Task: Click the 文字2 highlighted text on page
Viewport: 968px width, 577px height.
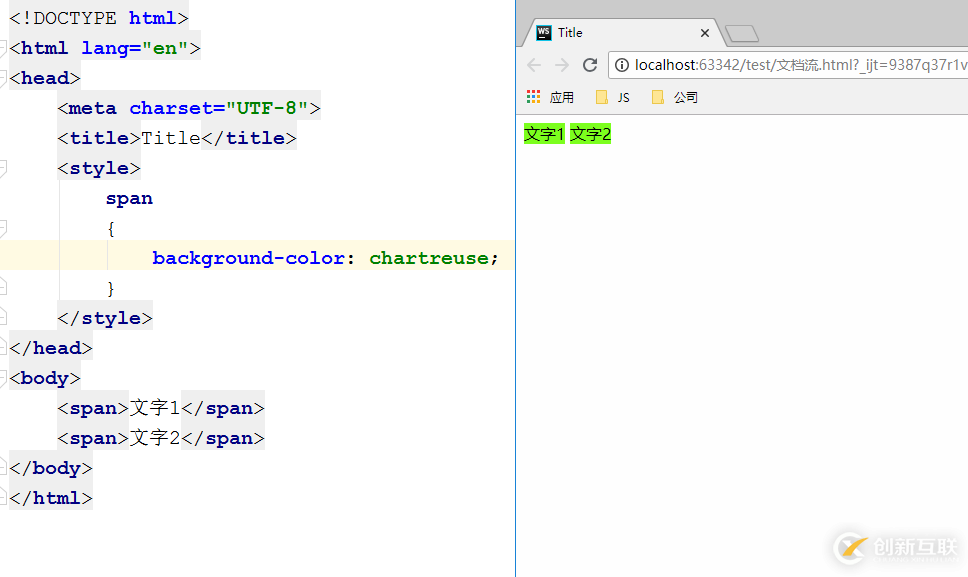Action: pos(590,134)
